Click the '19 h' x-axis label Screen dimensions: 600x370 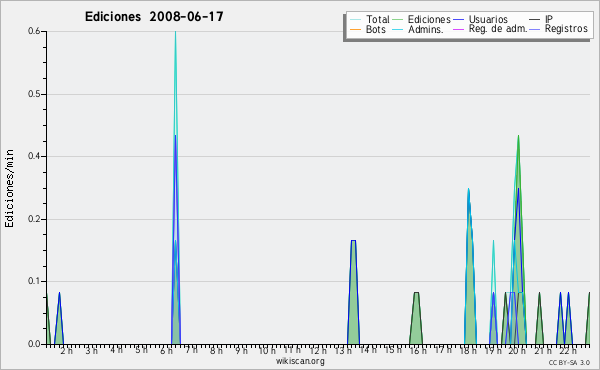pos(493,351)
